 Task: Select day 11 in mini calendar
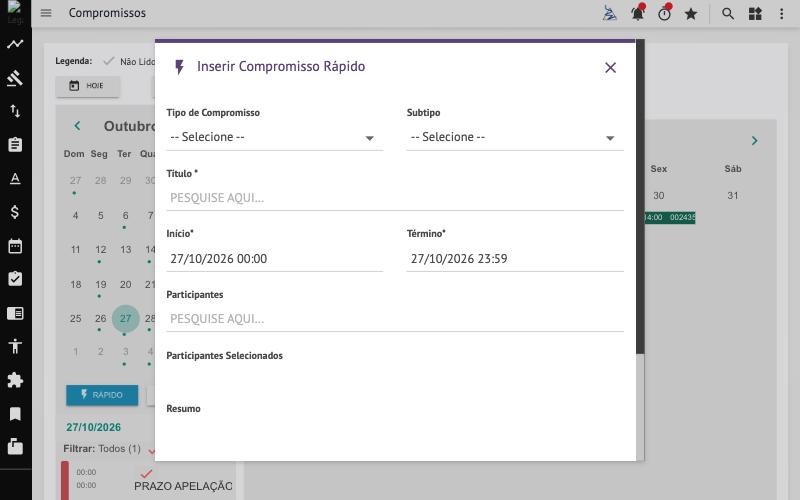point(76,249)
